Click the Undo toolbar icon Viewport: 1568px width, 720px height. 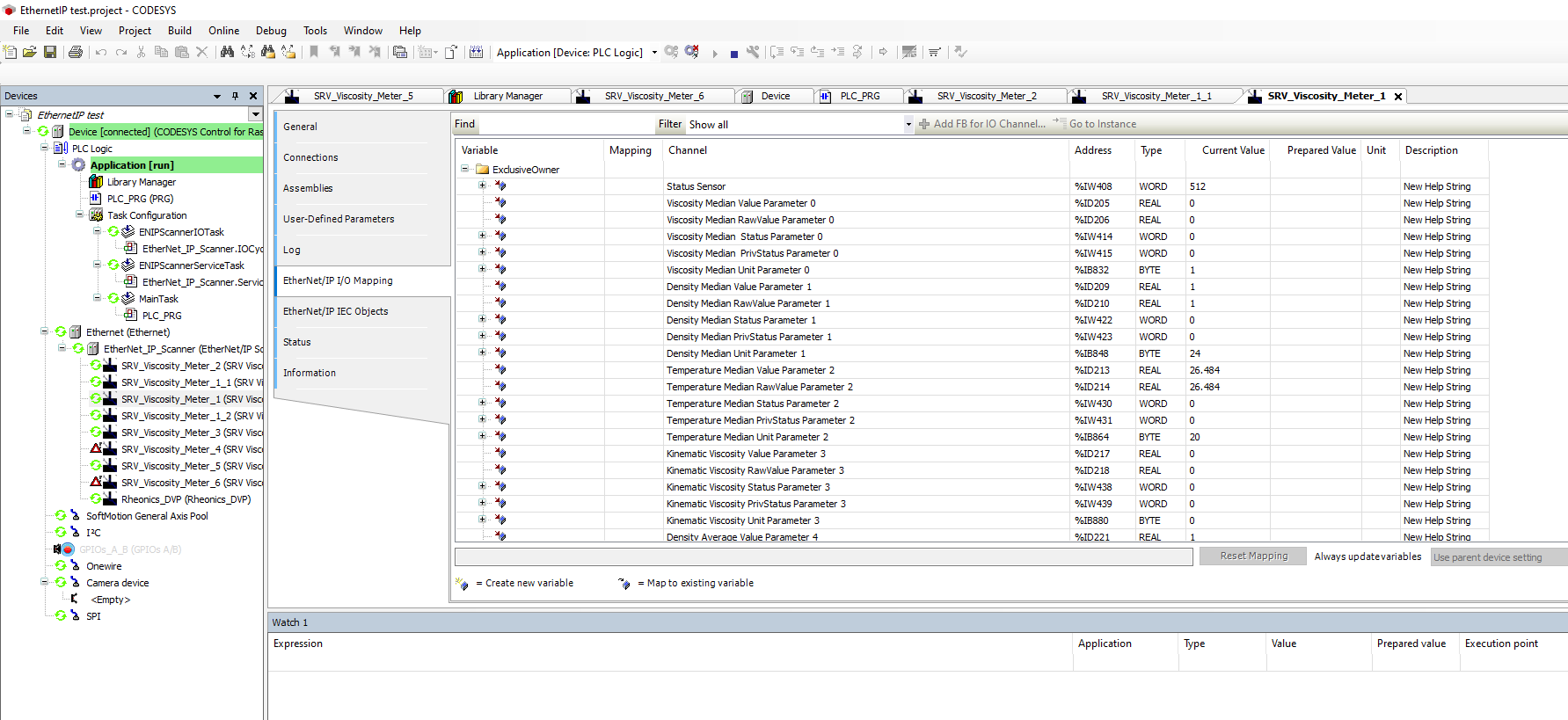pyautogui.click(x=101, y=52)
